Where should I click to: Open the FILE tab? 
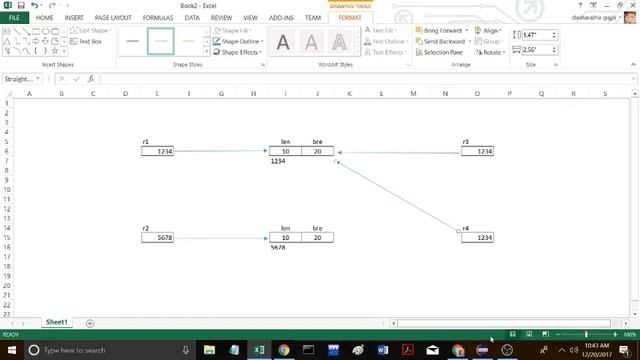pyautogui.click(x=14, y=18)
